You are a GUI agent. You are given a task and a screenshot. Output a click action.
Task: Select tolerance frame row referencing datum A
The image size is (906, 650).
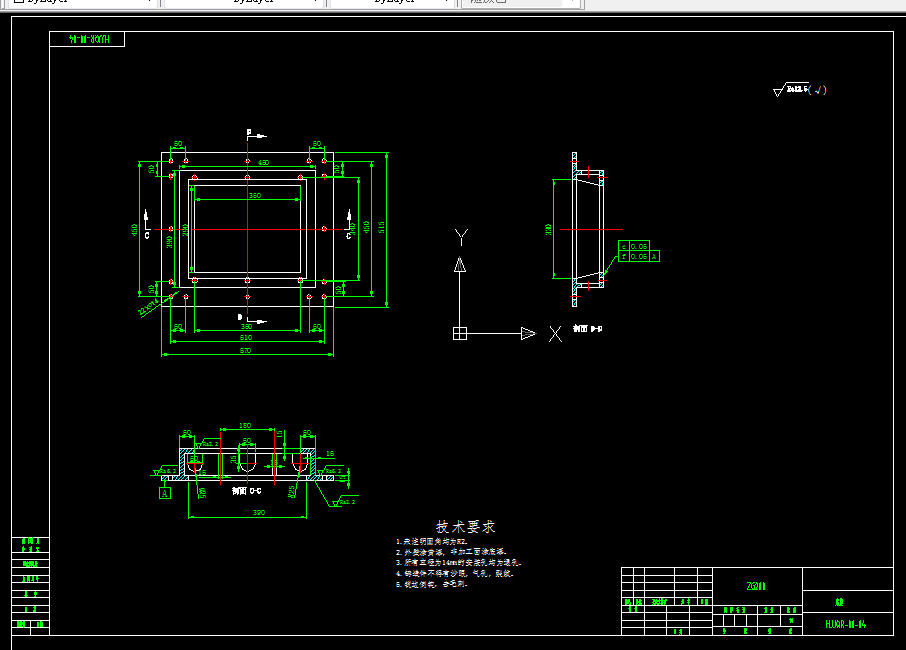(x=638, y=257)
